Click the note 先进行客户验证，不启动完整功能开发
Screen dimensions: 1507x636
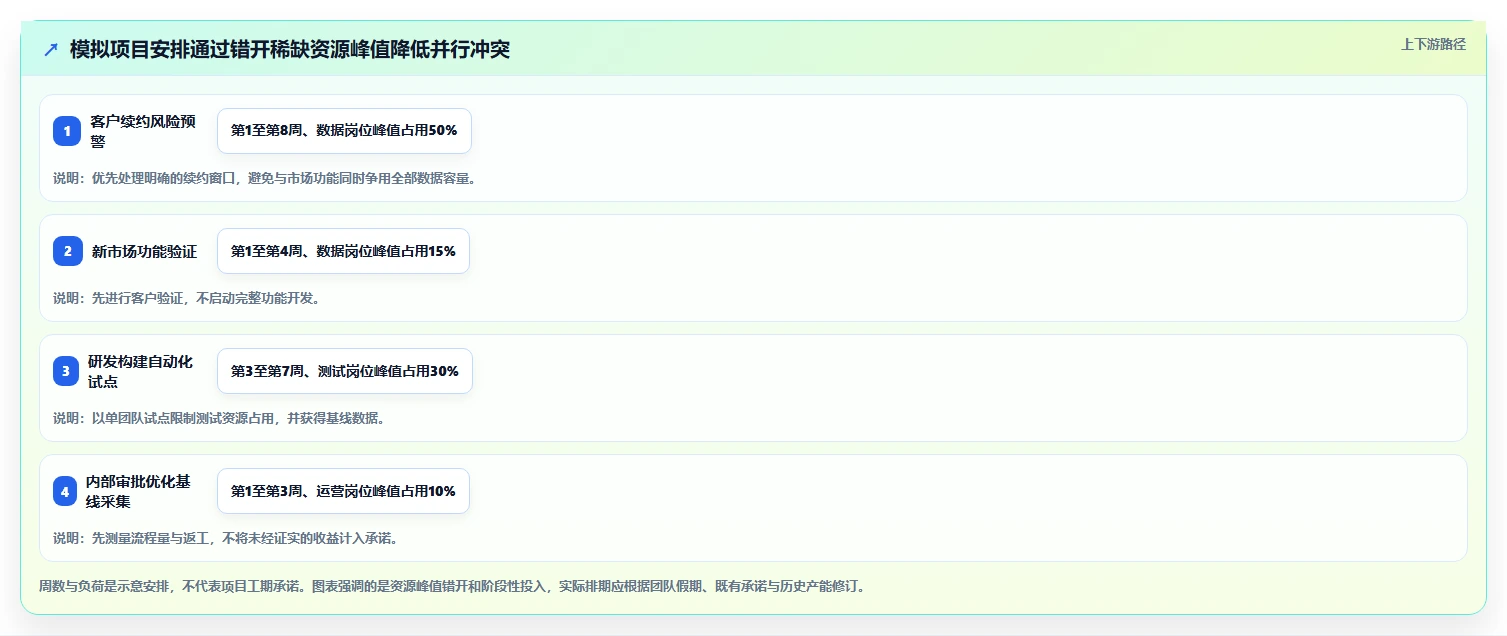pyautogui.click(x=186, y=298)
